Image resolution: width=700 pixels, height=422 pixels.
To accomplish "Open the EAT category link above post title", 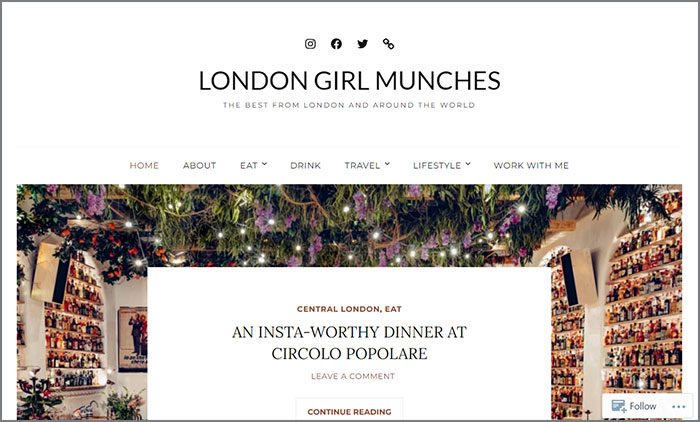I will coord(393,309).
